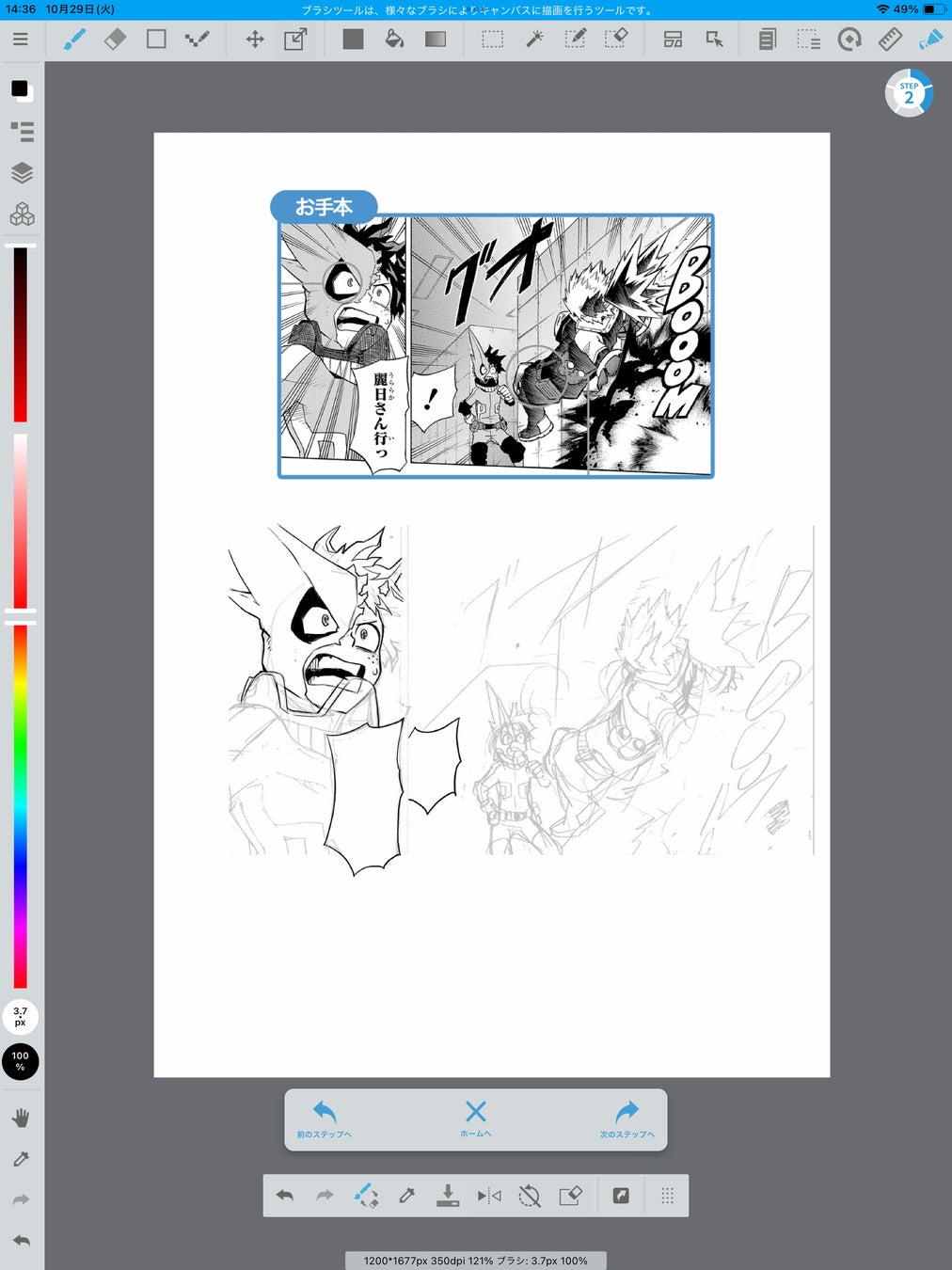Select the Eyedropper in left sidebar
Viewport: 952px width, 1270px height.
[21, 1159]
